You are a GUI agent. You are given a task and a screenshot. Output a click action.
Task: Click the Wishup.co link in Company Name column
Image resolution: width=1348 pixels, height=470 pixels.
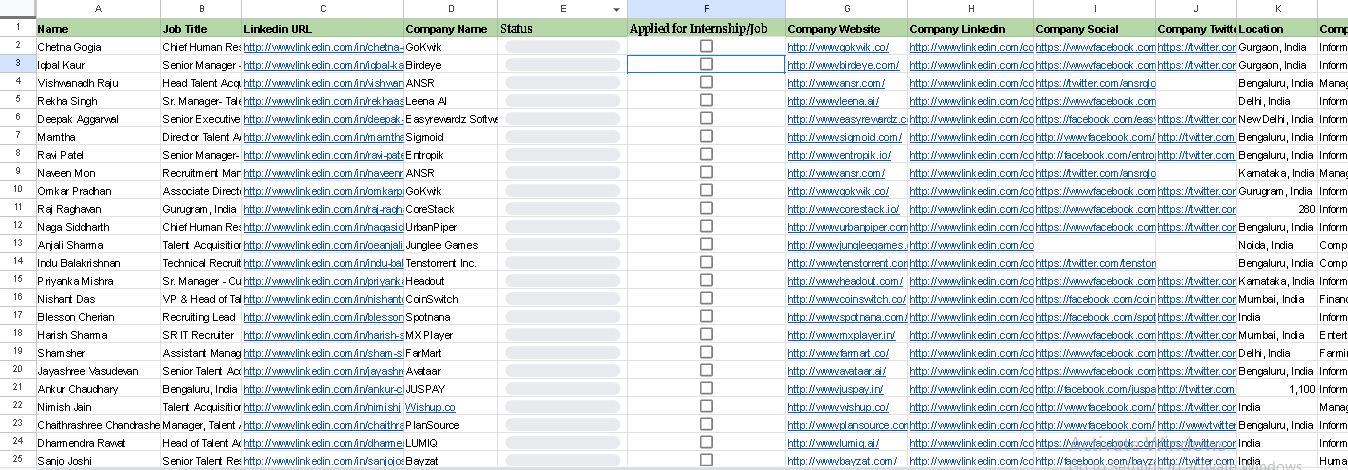tap(430, 407)
